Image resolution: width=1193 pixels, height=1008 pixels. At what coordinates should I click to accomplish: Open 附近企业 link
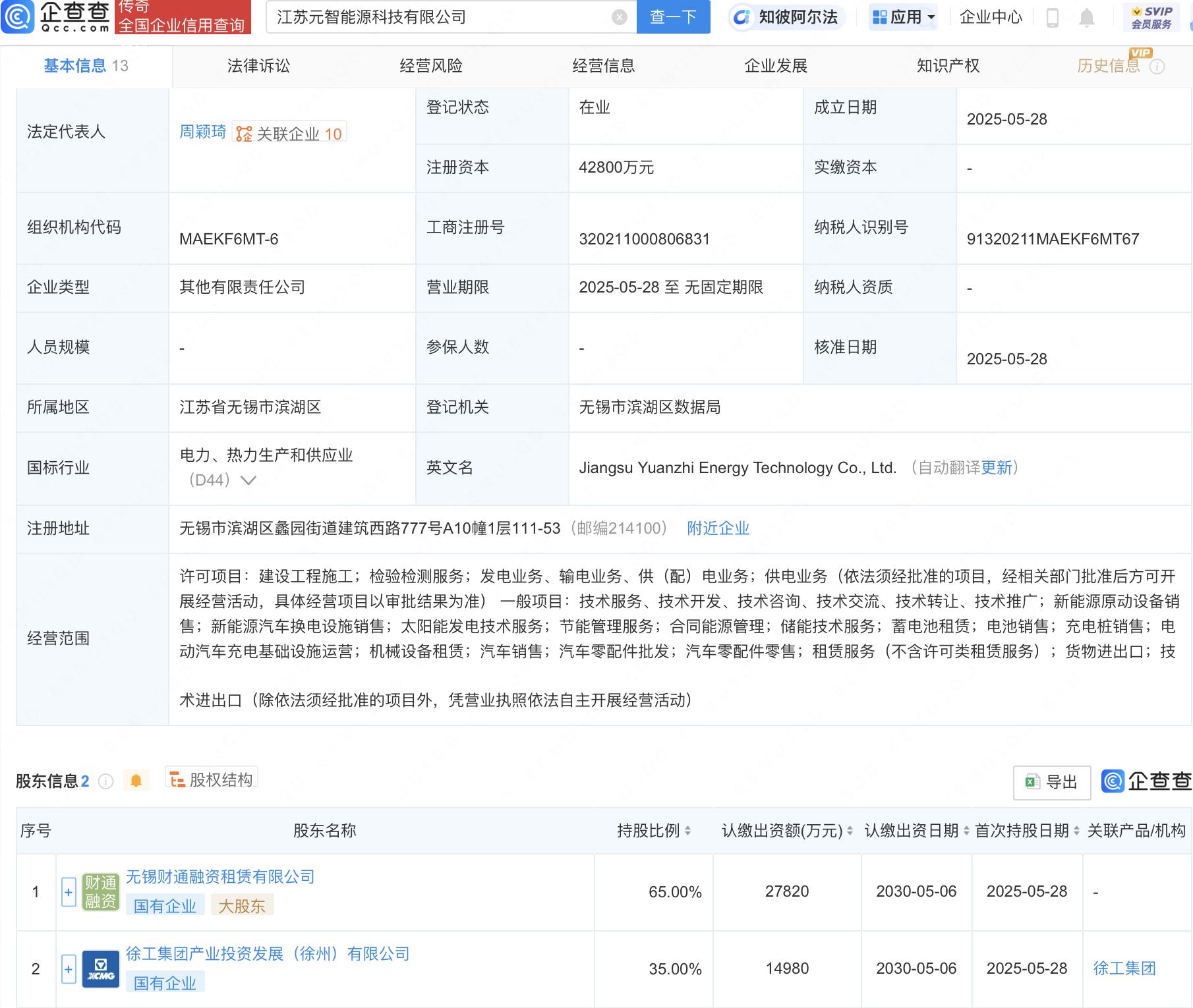click(x=718, y=528)
